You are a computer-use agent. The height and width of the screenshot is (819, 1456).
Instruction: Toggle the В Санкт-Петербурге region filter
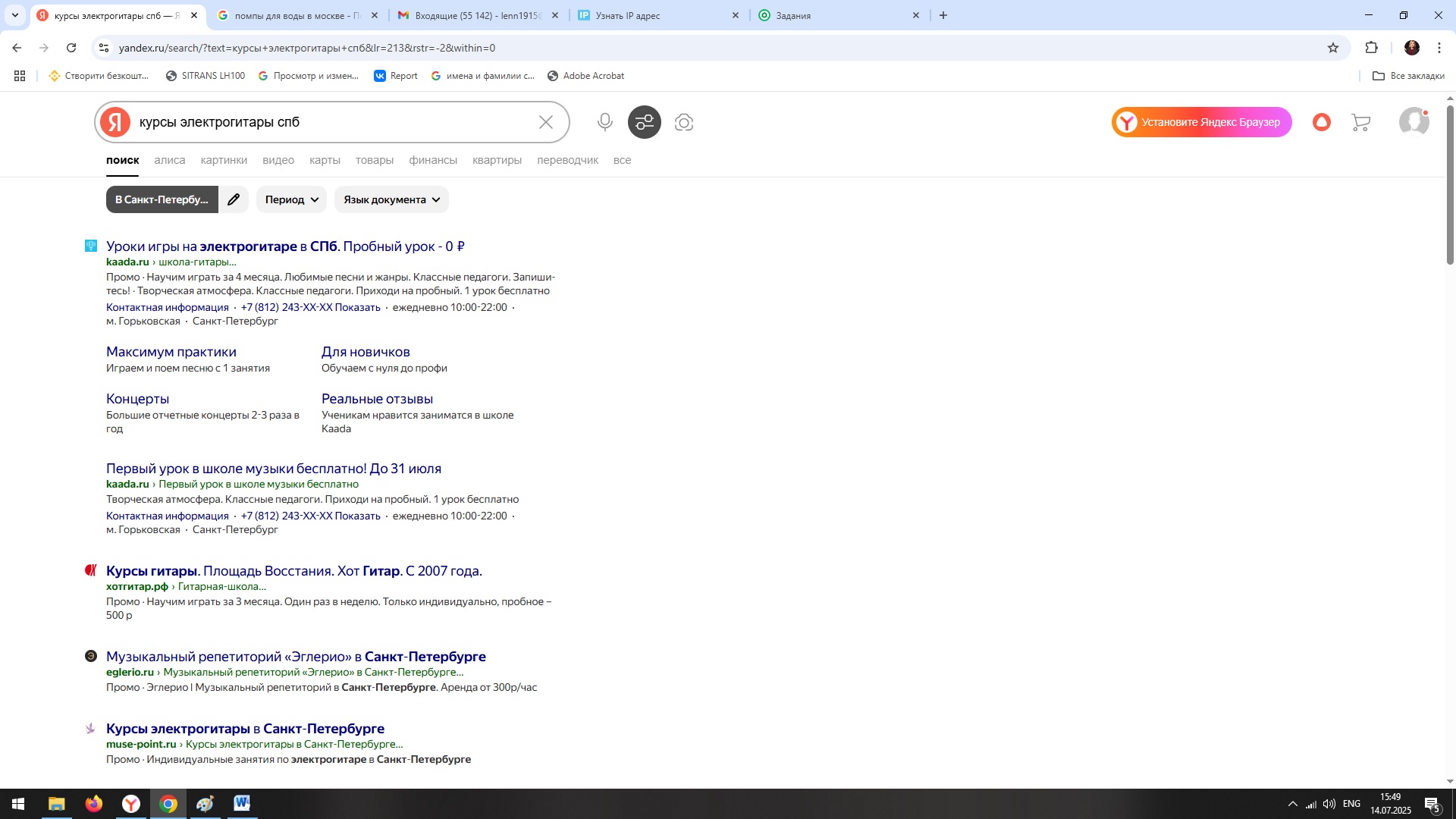coord(162,199)
